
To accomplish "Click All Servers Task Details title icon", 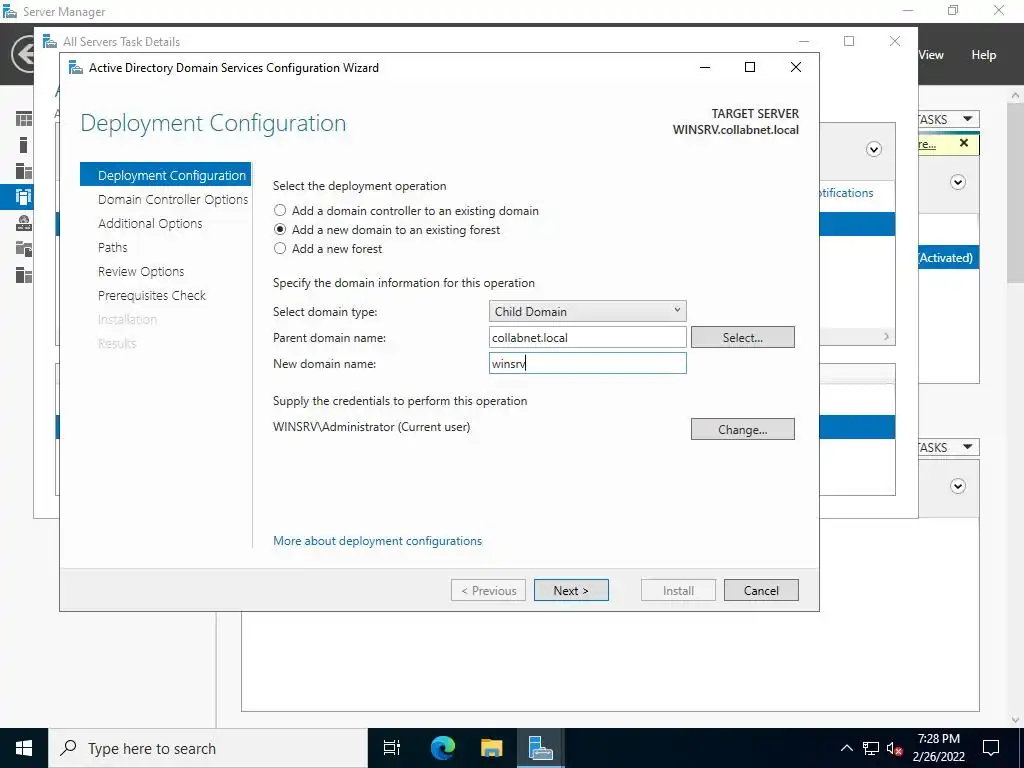I will (50, 41).
